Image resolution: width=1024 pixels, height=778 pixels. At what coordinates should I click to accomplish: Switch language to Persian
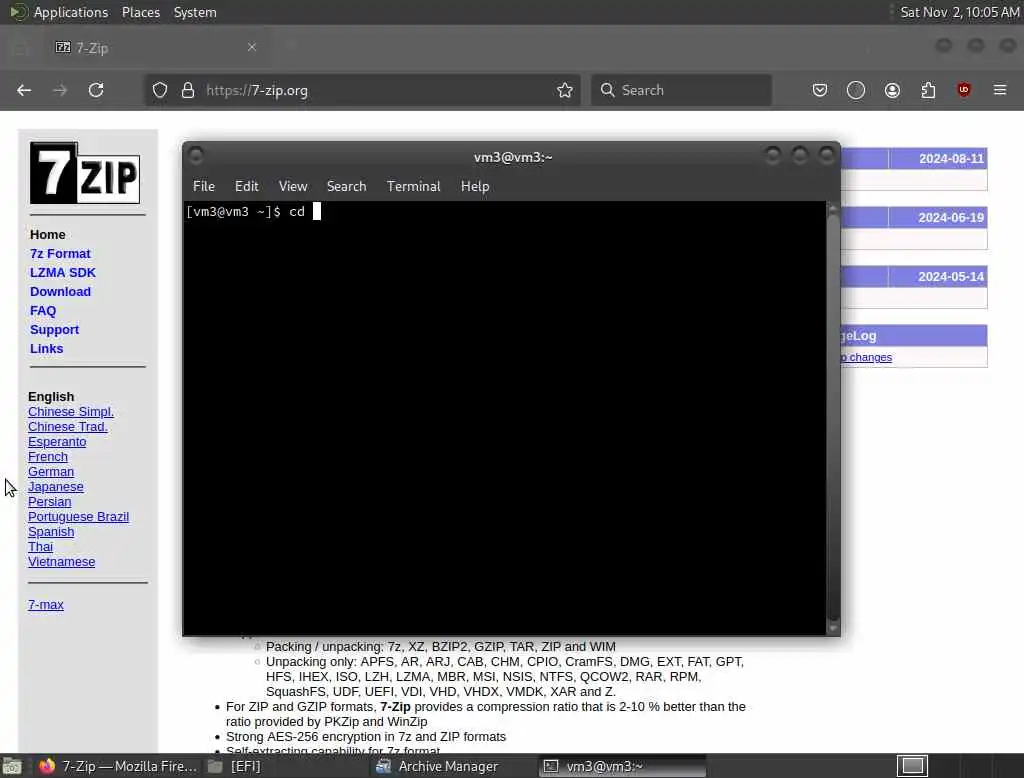(50, 502)
